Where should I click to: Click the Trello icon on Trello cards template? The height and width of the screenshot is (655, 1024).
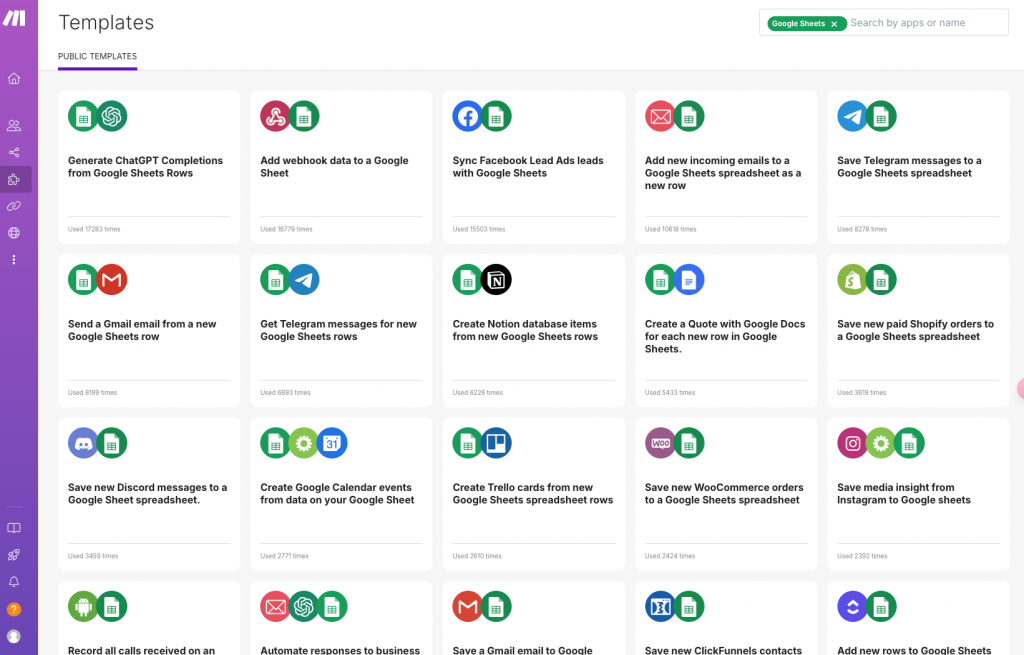(x=496, y=443)
